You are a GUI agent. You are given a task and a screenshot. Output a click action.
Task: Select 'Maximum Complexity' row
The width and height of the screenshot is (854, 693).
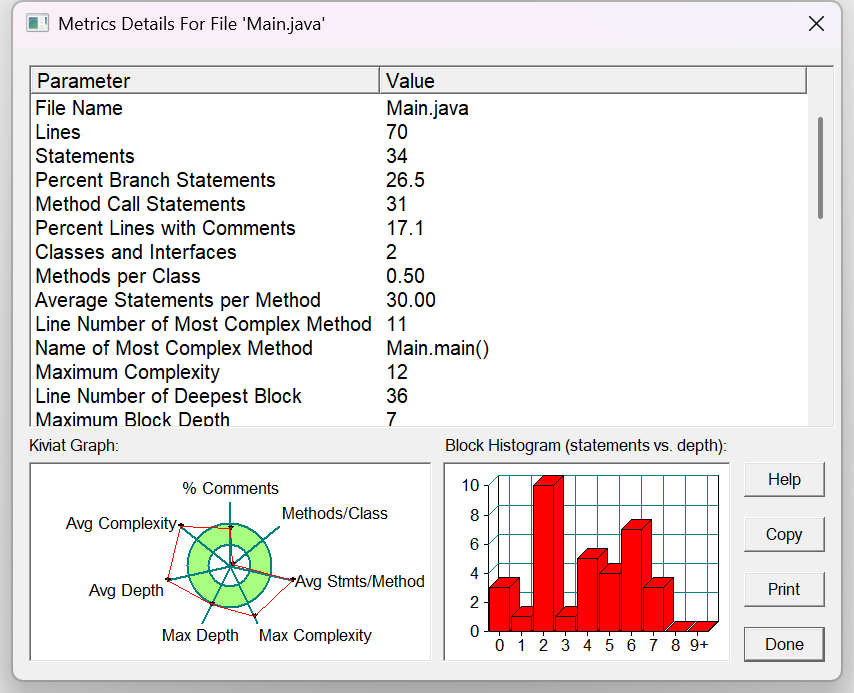coord(418,372)
